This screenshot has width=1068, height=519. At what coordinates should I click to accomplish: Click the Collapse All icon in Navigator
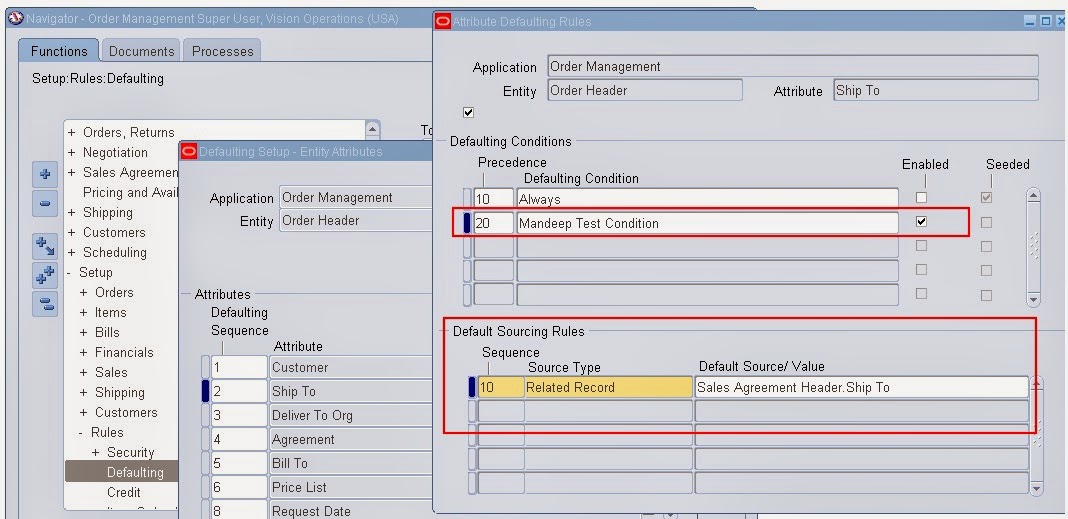(x=45, y=304)
